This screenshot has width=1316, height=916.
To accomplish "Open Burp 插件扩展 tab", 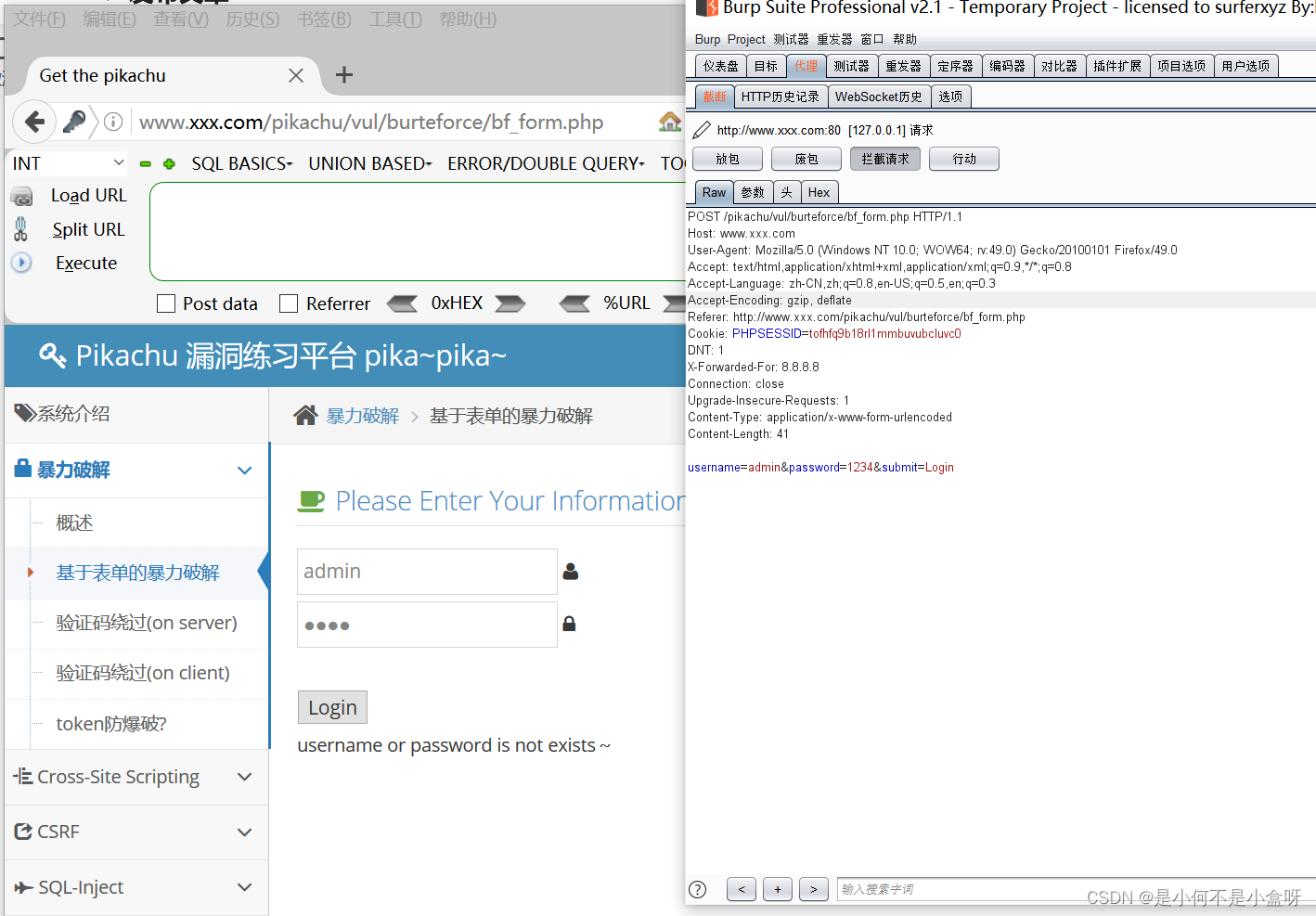I will 1117,66.
